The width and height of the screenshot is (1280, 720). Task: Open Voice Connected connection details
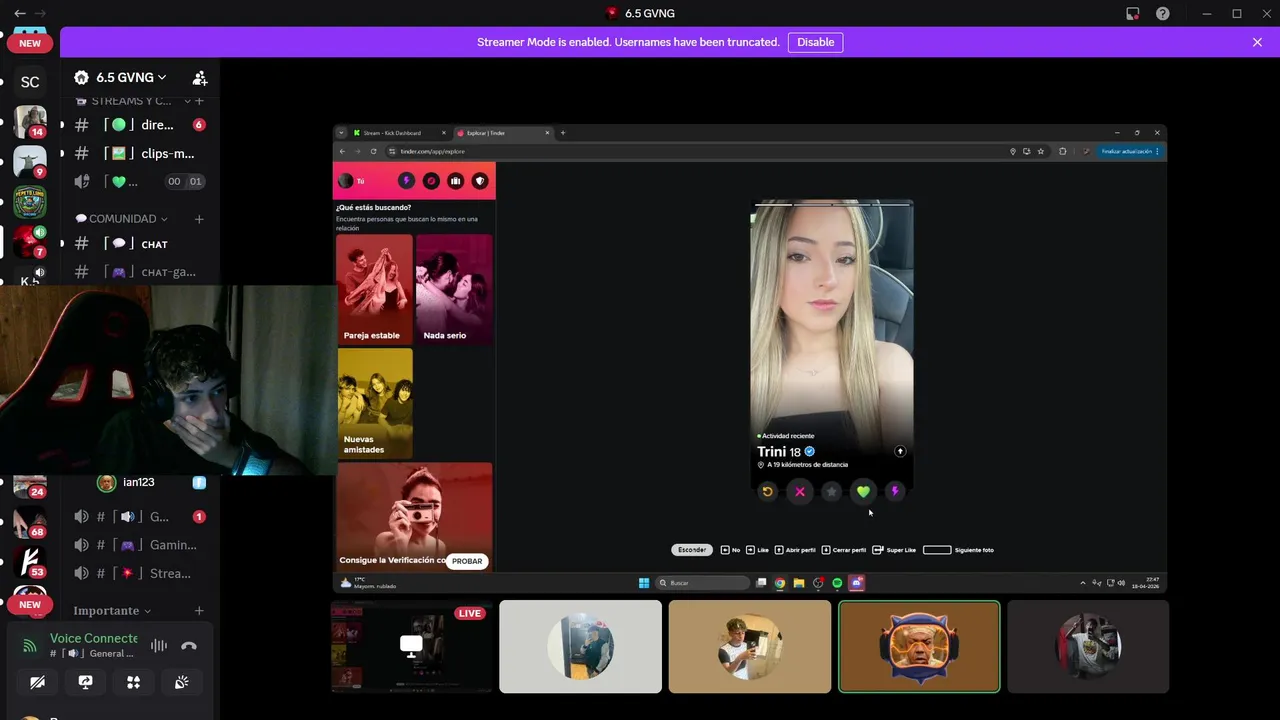pos(94,638)
